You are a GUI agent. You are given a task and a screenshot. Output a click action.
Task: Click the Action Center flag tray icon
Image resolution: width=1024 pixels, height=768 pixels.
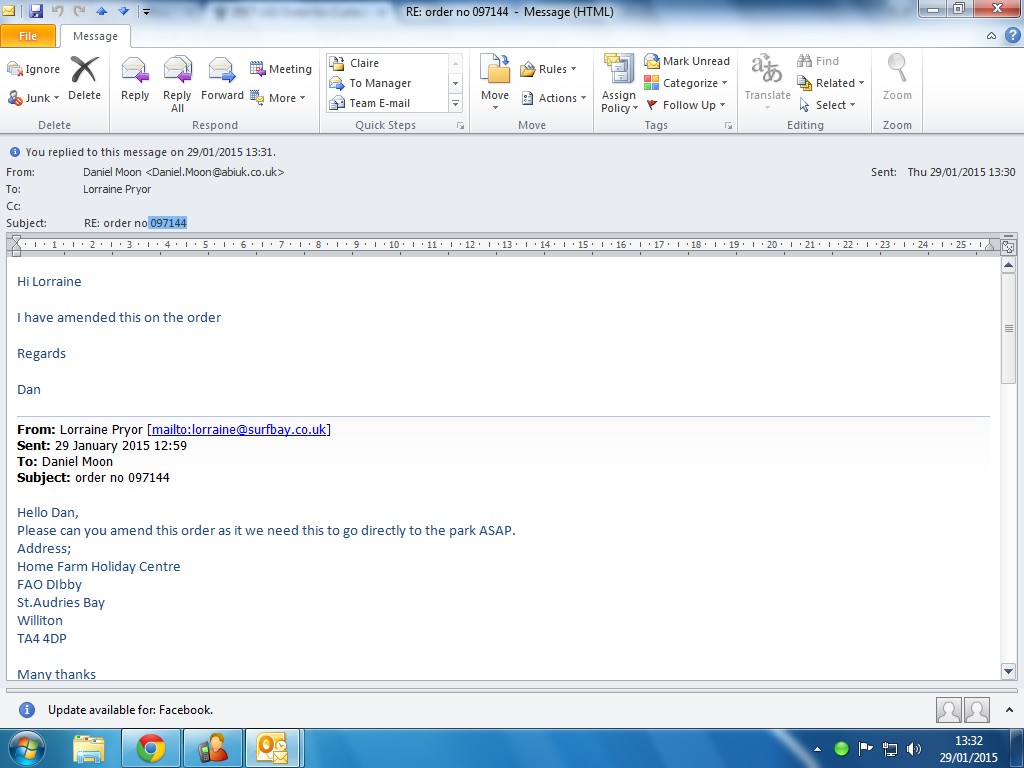(x=866, y=749)
